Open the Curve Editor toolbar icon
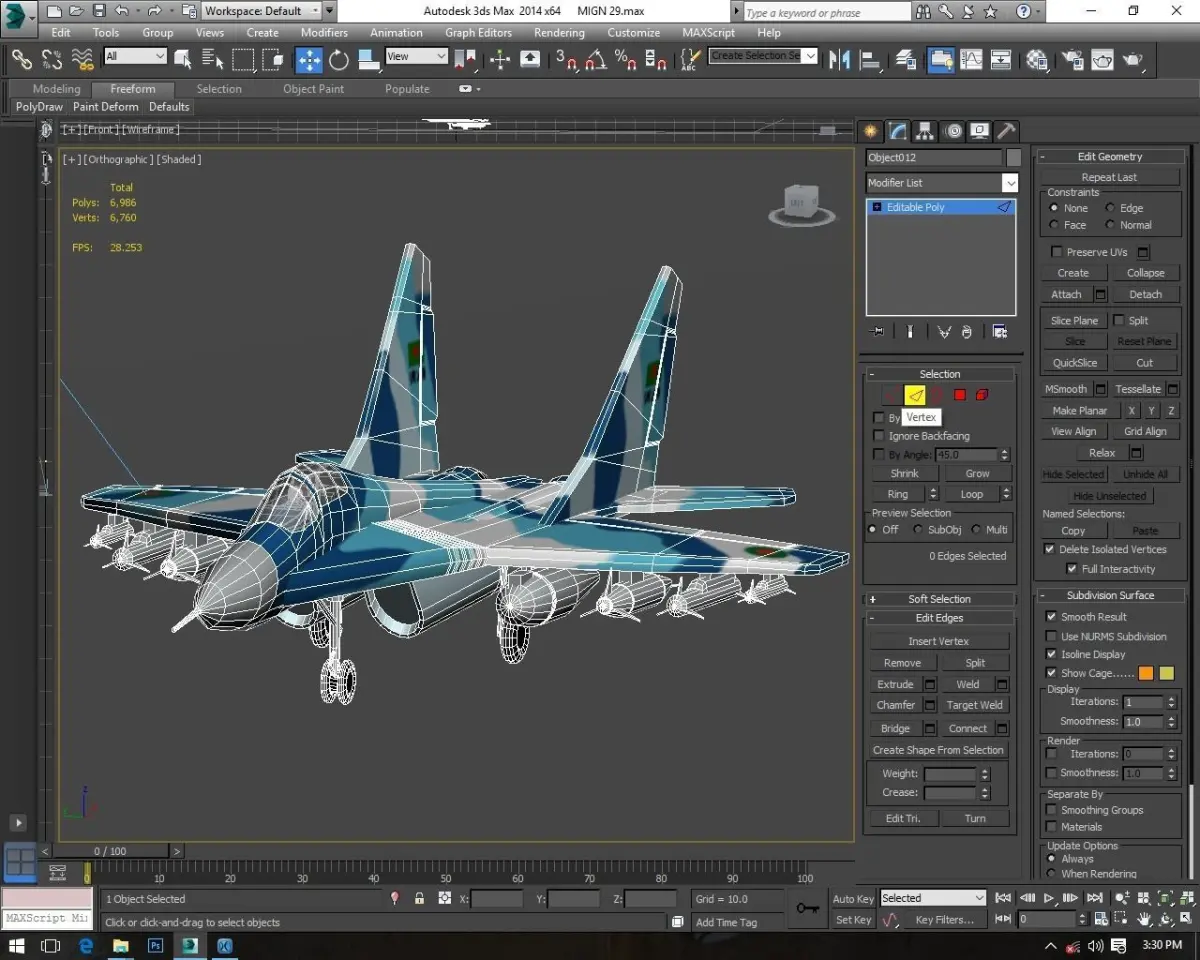 [x=971, y=59]
